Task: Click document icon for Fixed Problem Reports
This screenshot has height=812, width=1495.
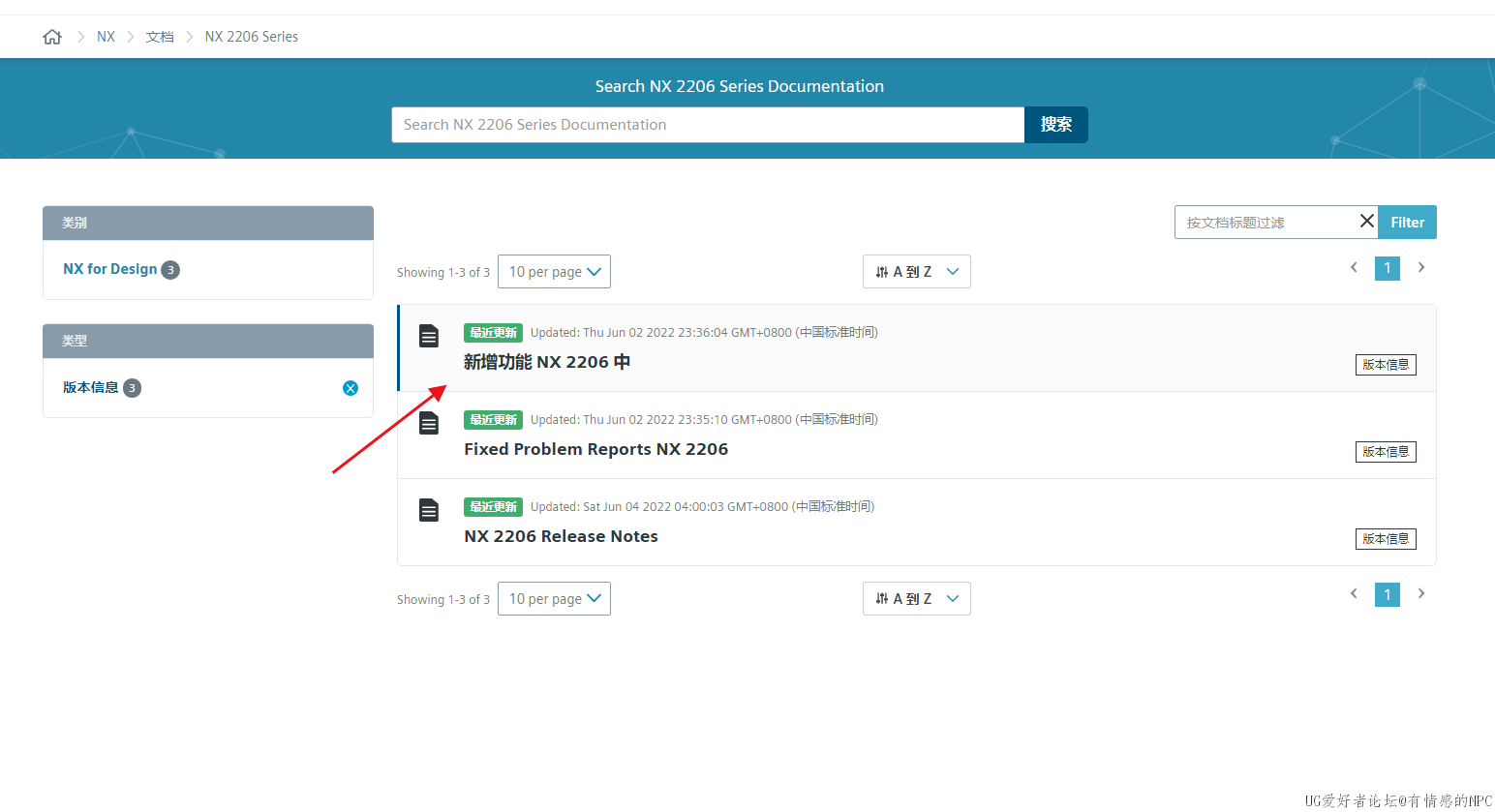Action: click(429, 423)
